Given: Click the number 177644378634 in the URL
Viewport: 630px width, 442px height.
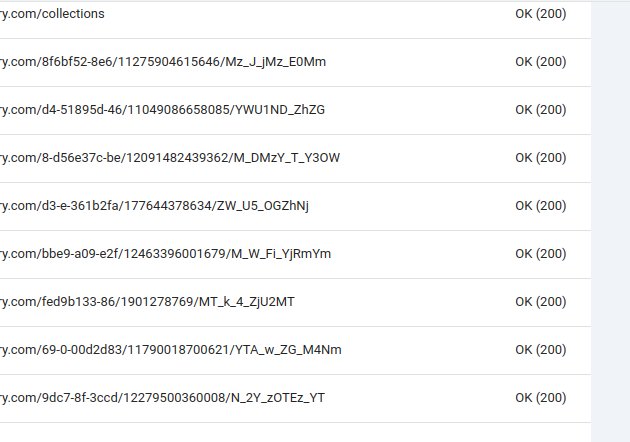Looking at the screenshot, I should [168, 206].
